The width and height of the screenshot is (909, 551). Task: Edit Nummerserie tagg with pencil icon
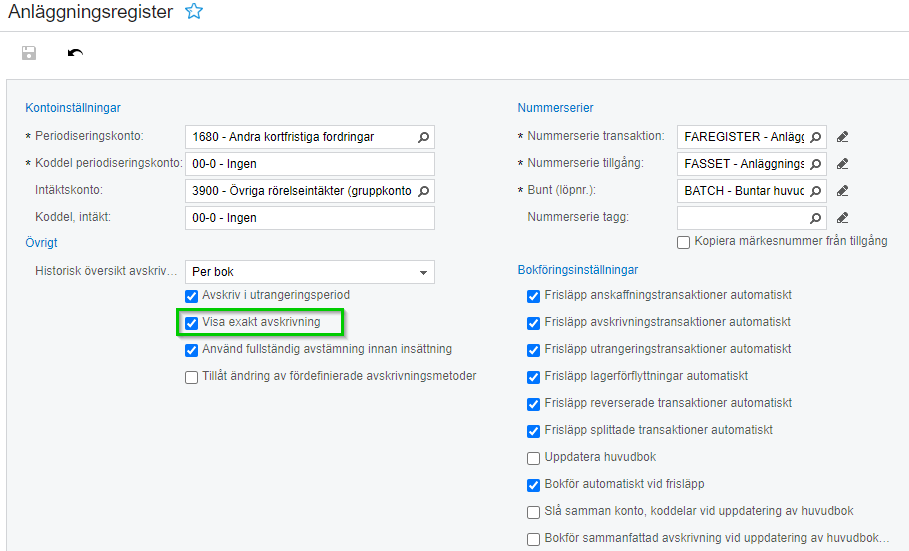tap(842, 218)
